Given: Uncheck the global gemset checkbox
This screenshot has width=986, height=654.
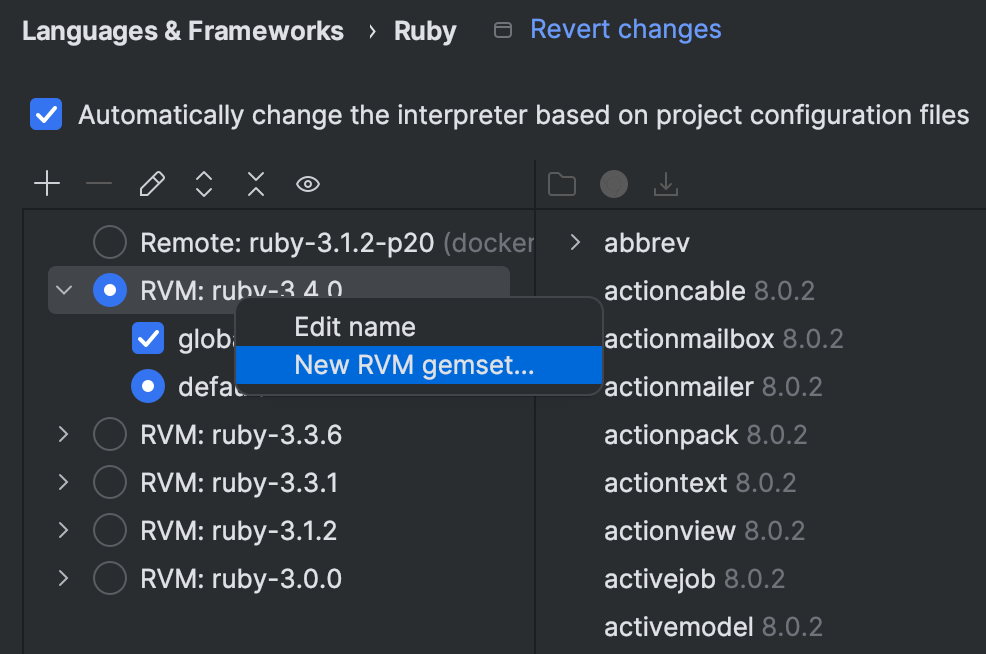Looking at the screenshot, I should pyautogui.click(x=148, y=338).
